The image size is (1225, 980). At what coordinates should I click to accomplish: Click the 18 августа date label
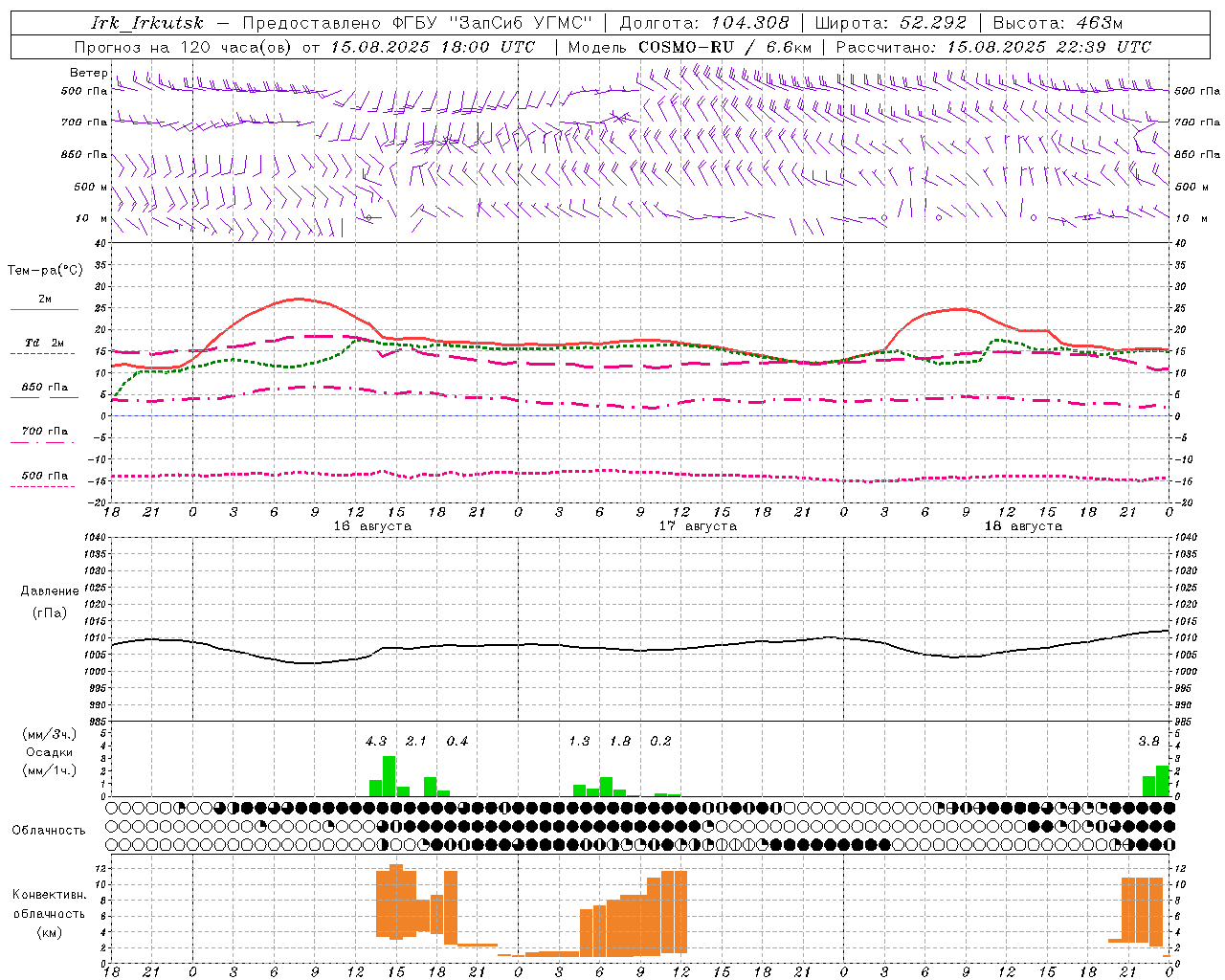1023,526
